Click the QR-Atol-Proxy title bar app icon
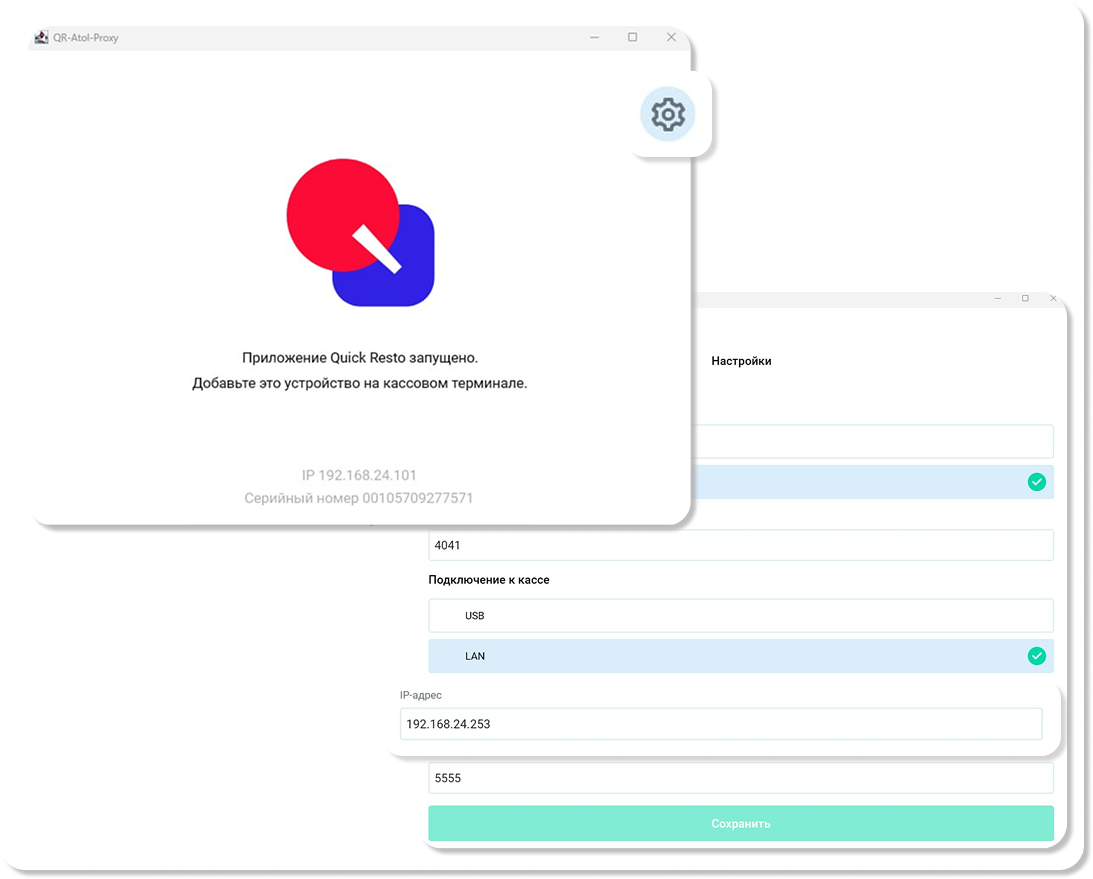Screen dimensions: 1093x879 [x=41, y=37]
